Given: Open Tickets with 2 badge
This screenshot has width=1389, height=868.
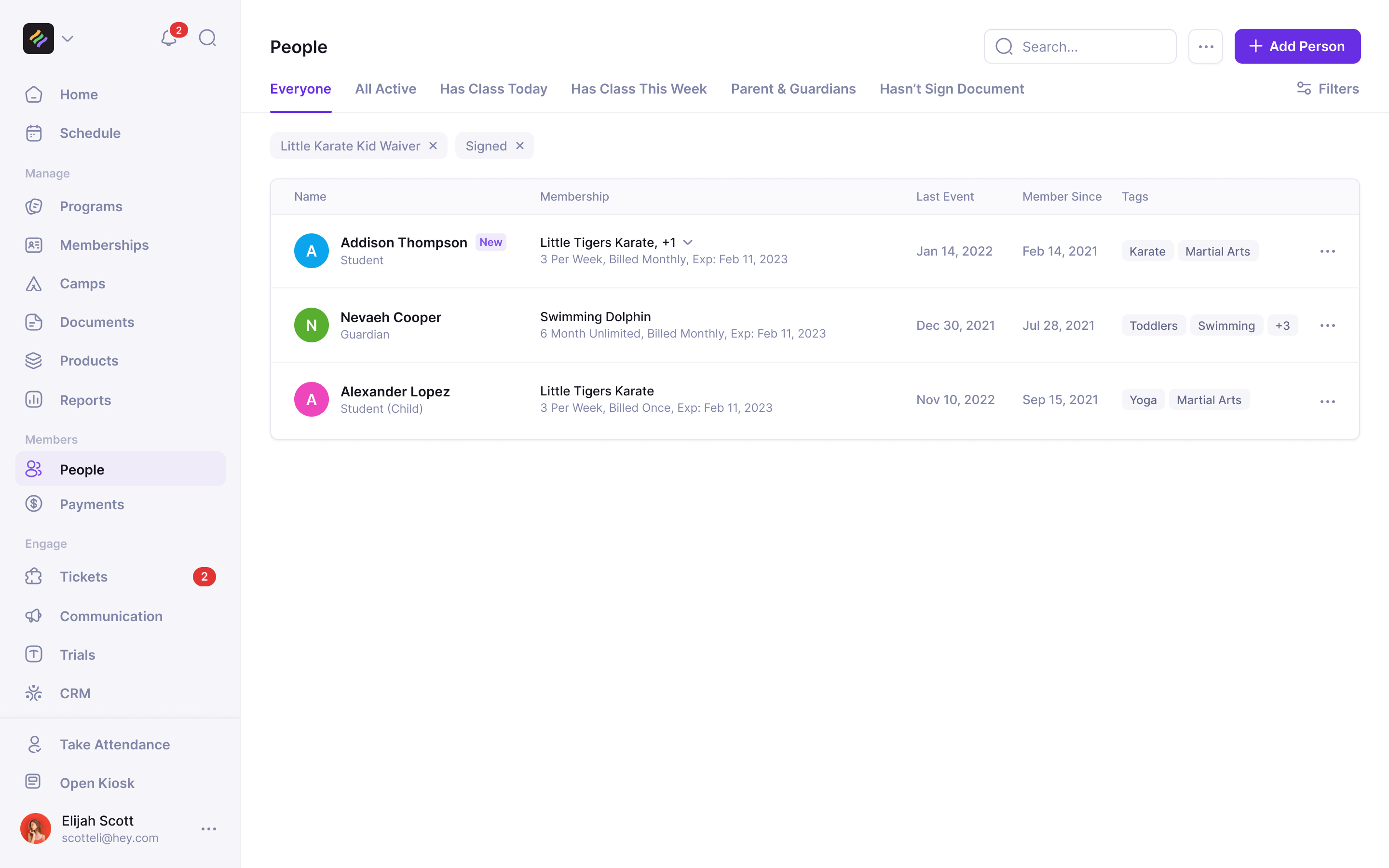Looking at the screenshot, I should (84, 577).
